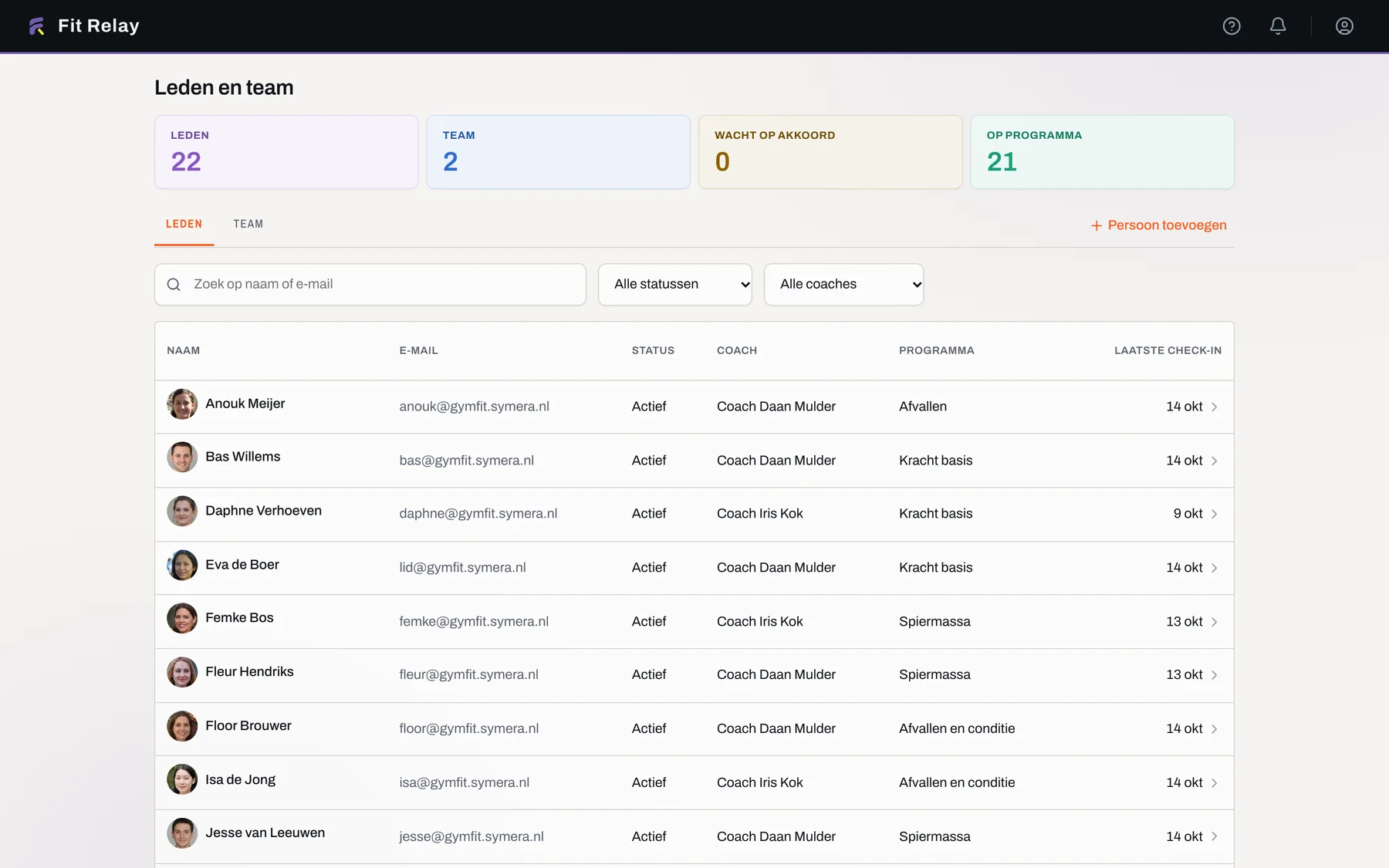Click the Leden 22 stat card

(286, 152)
